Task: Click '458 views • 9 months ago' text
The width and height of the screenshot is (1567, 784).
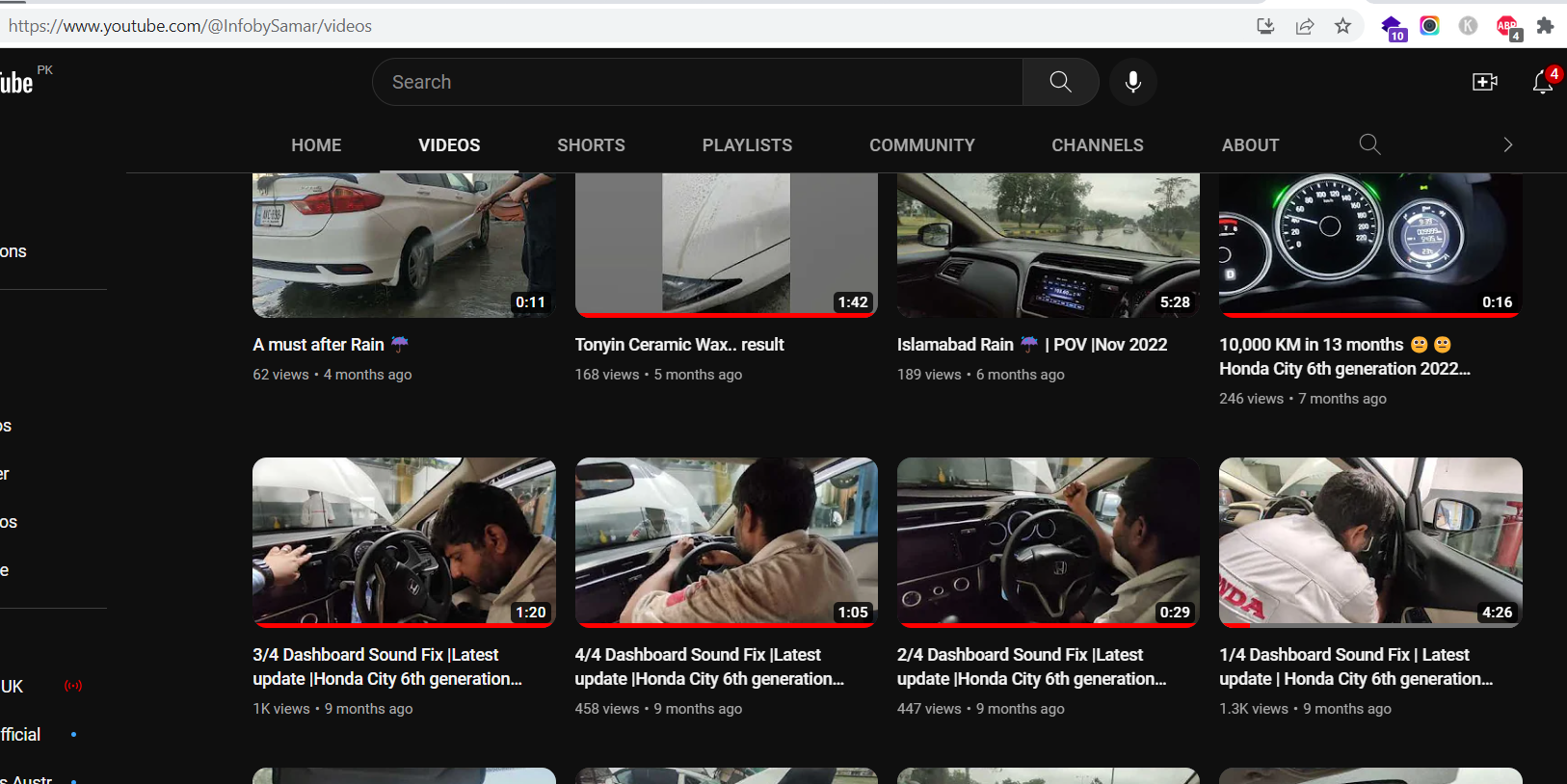Action: pos(658,709)
